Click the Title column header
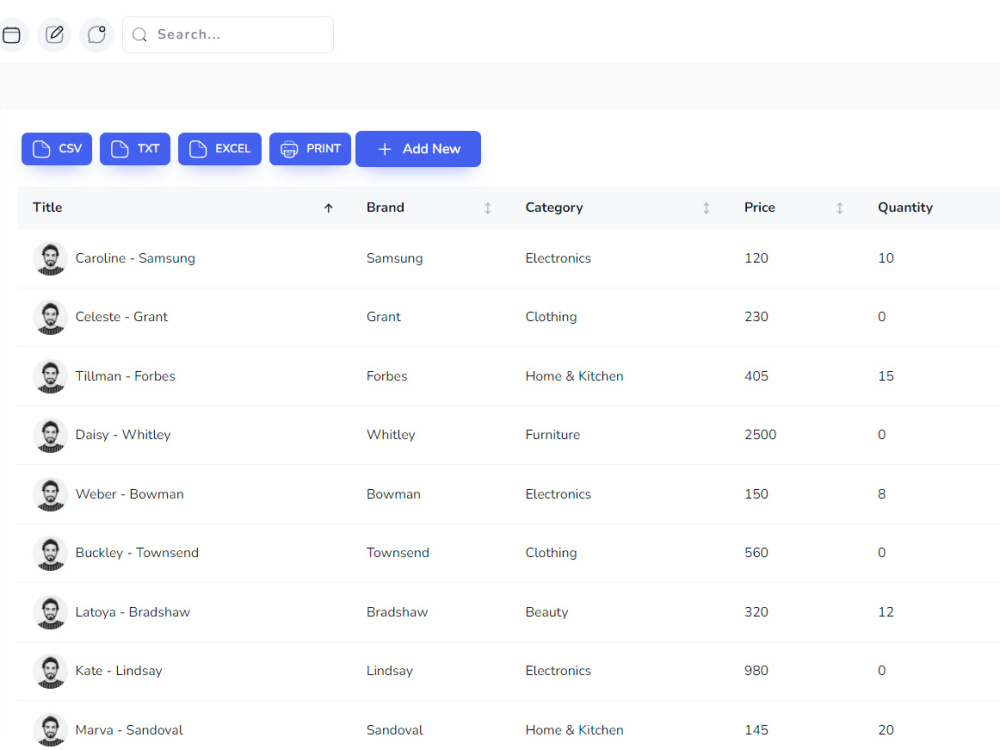1000x750 pixels. click(48, 207)
